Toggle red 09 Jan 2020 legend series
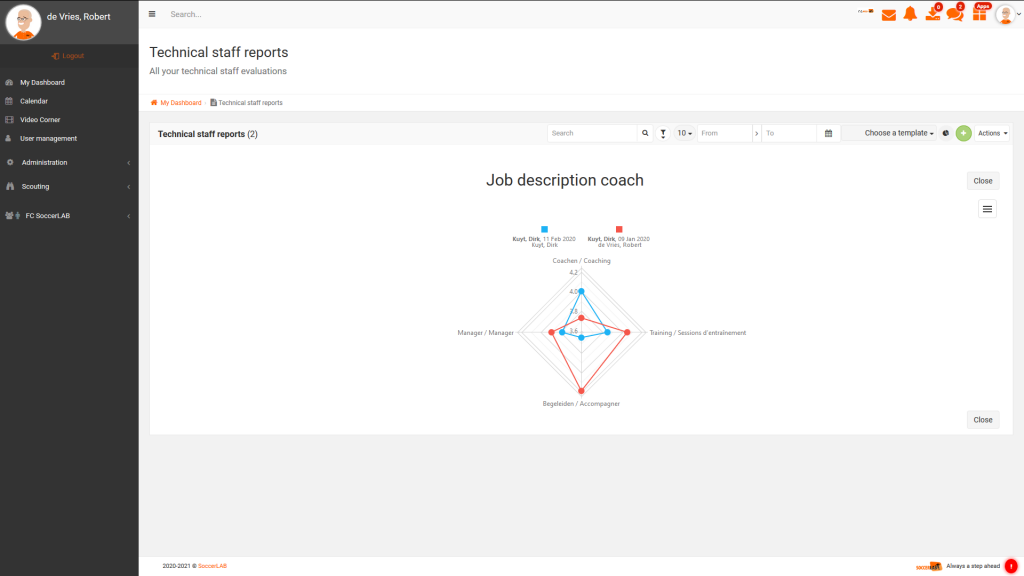 point(618,237)
